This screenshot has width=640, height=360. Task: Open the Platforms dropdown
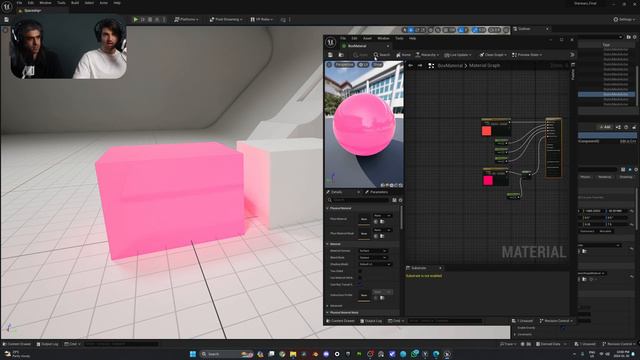pos(186,19)
